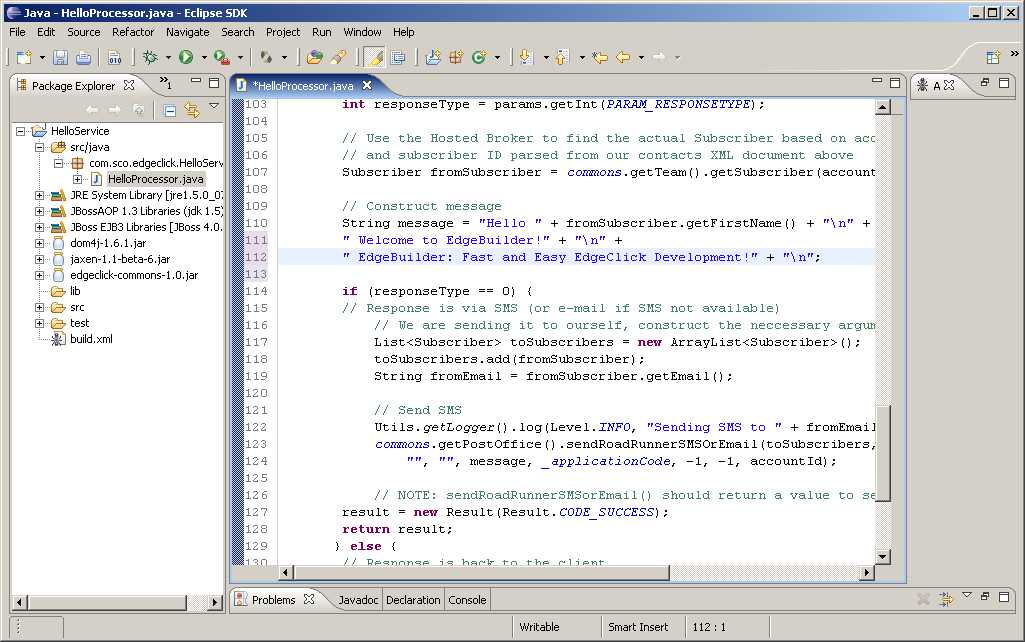Click the New Java Class icon
Image resolution: width=1025 pixels, height=642 pixels.
[x=479, y=58]
